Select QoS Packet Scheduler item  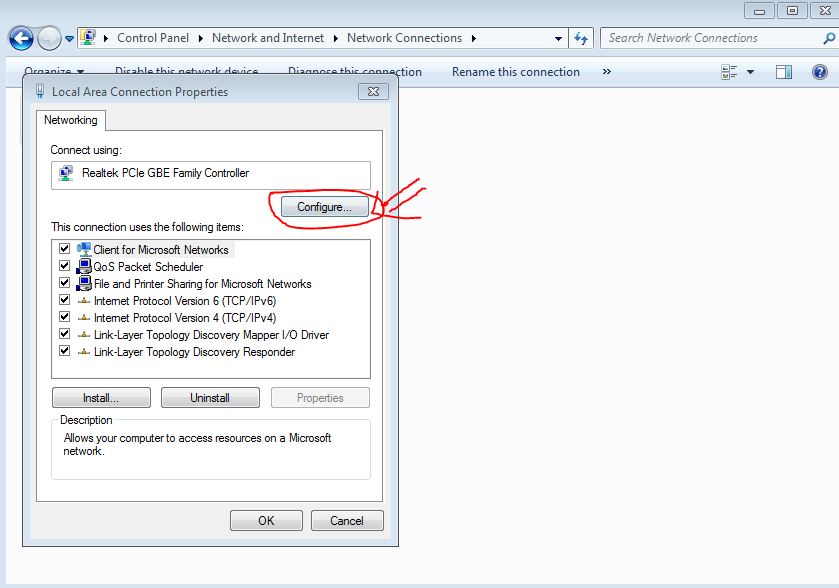point(148,267)
